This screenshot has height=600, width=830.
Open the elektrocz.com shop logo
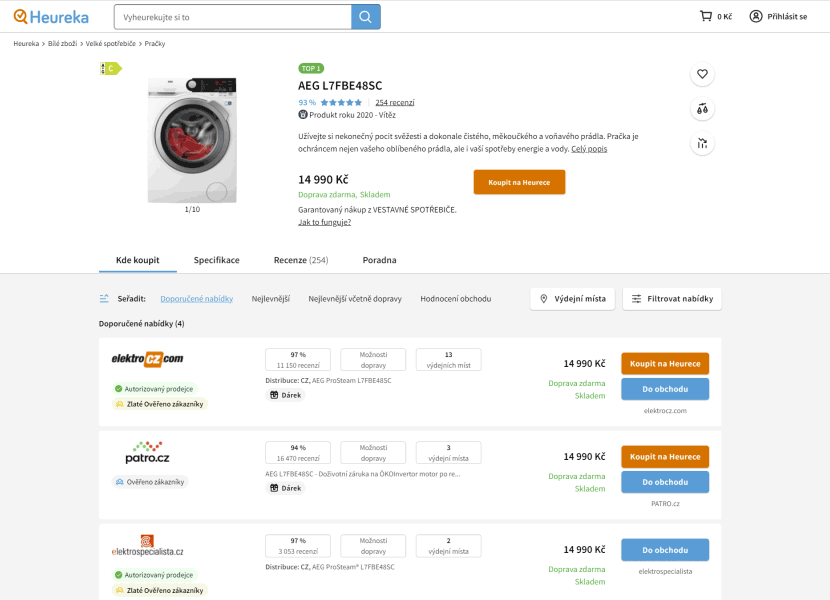click(147, 359)
